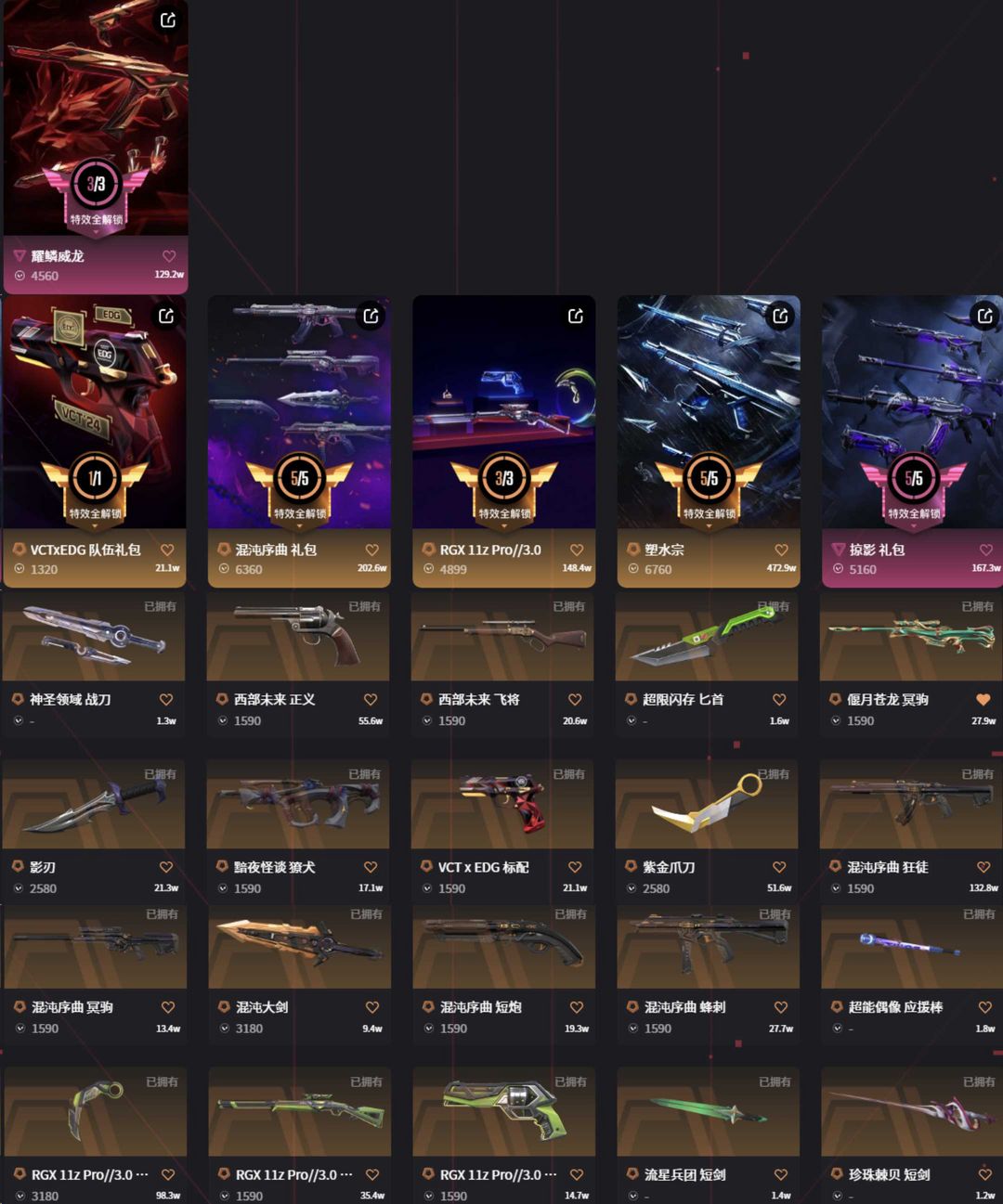The width and height of the screenshot is (1003, 1204).
Task: Toggle heart on 混沌序曲 狂徒
Action: click(983, 866)
